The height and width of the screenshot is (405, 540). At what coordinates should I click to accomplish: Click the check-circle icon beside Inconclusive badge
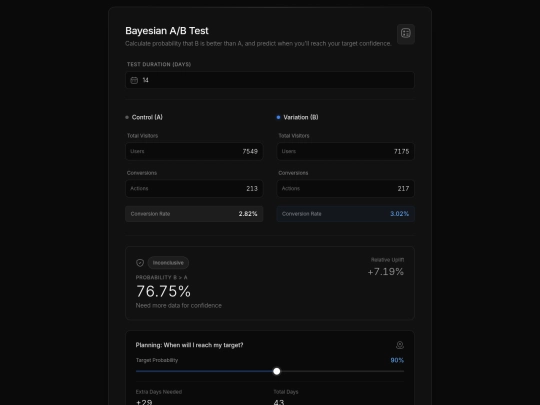(x=140, y=263)
